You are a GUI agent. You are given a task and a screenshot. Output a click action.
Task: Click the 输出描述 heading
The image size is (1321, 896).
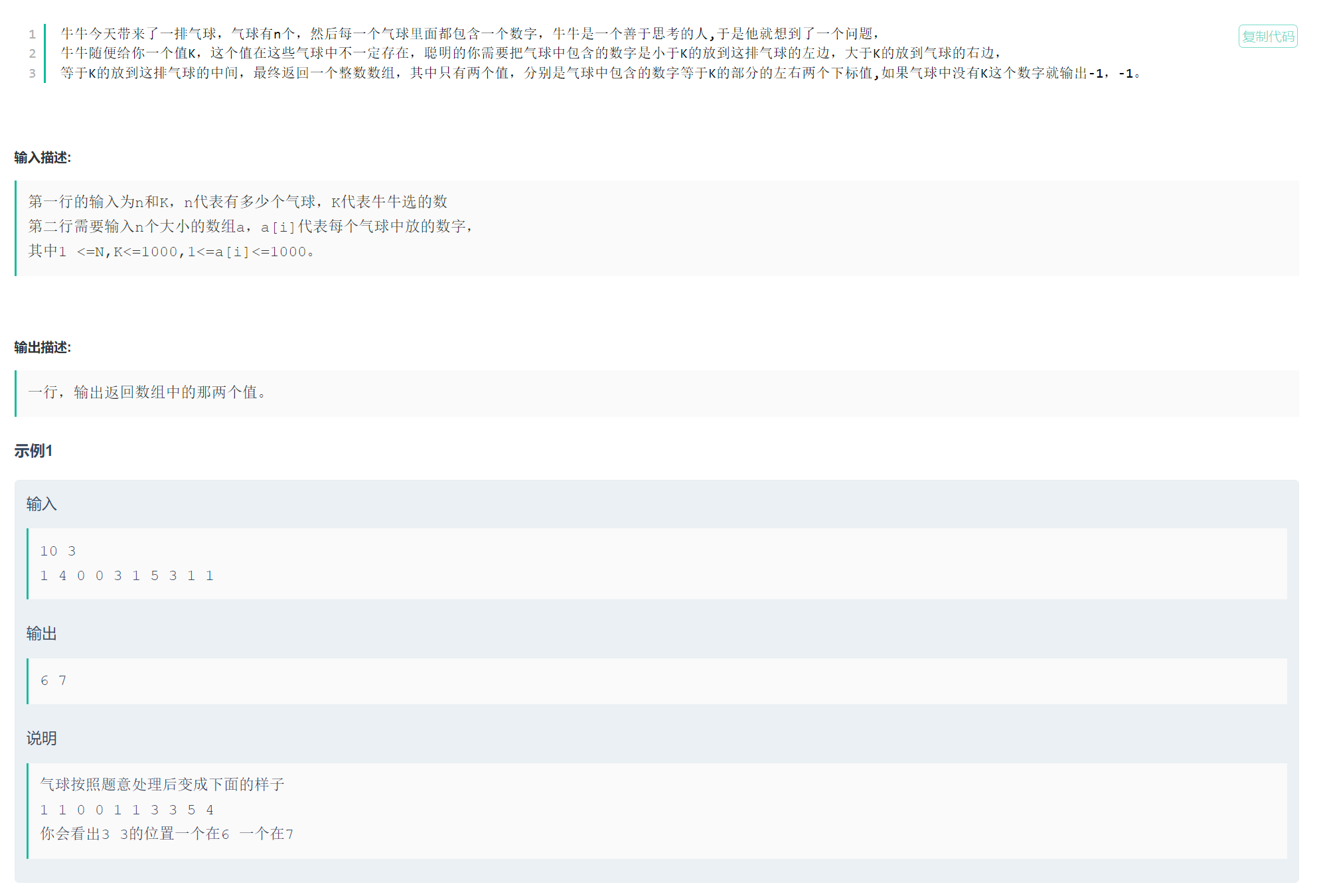coord(42,347)
